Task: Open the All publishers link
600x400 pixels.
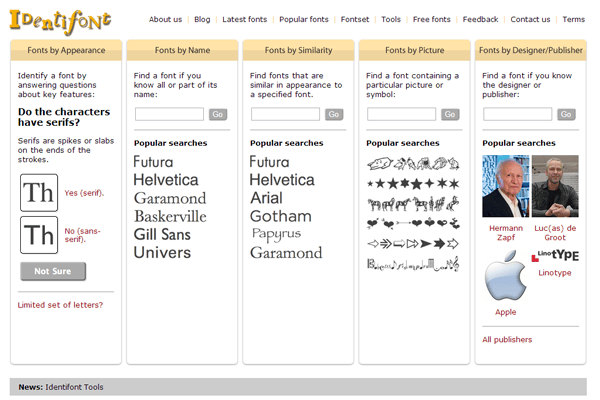Action: tap(507, 340)
